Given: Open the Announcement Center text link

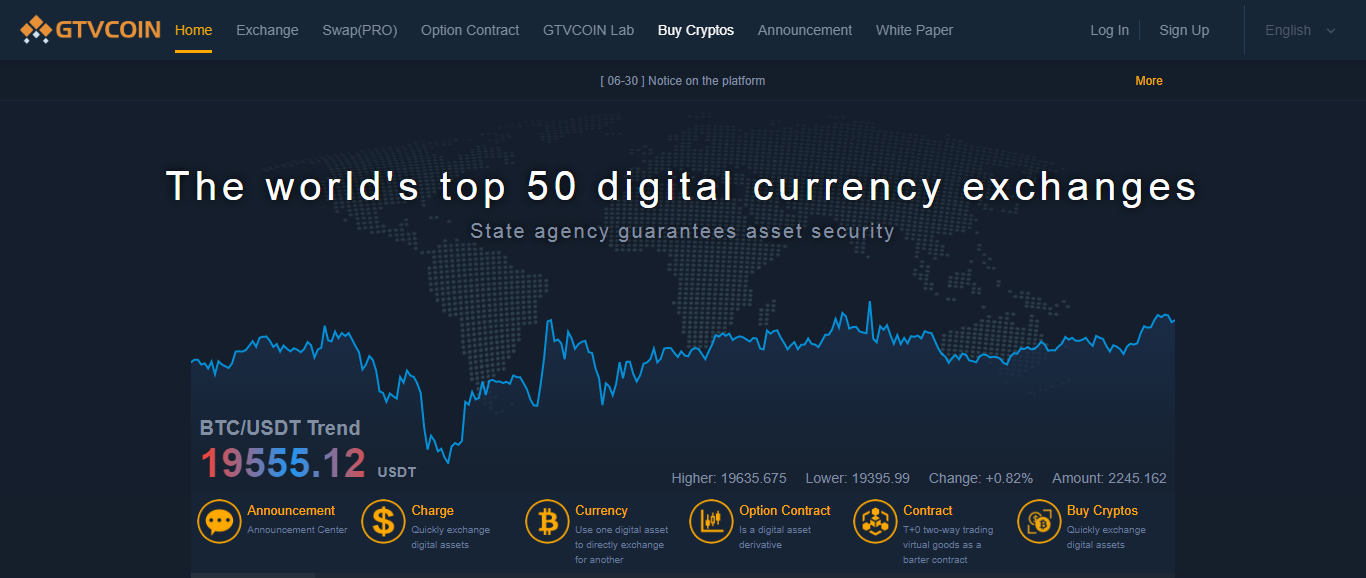Looking at the screenshot, I should [297, 530].
